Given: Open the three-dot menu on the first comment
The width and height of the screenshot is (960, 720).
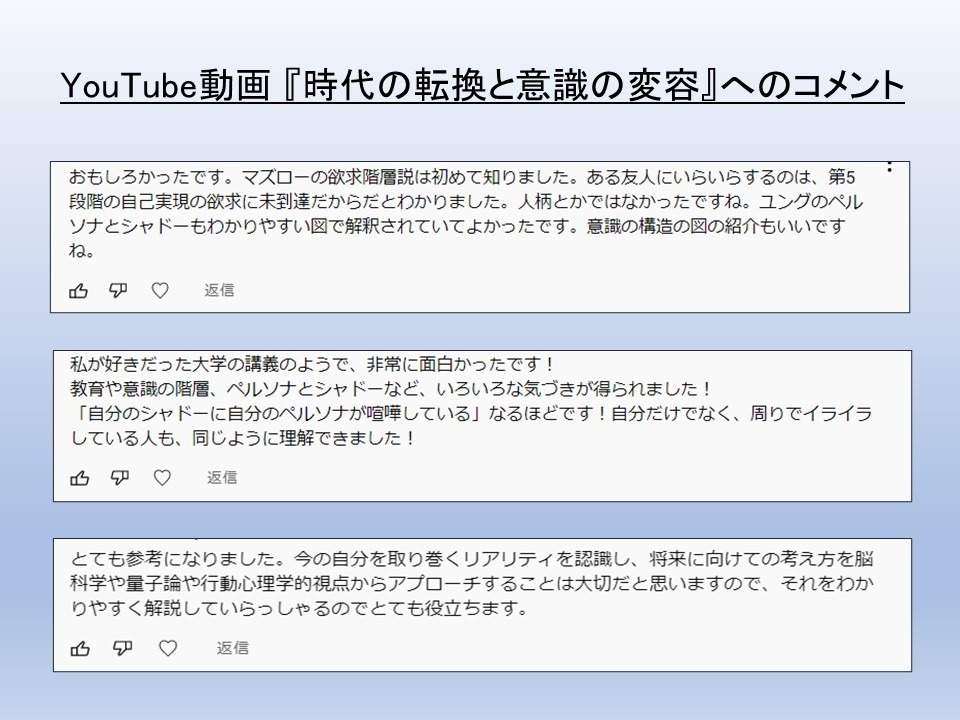Looking at the screenshot, I should pos(889,167).
